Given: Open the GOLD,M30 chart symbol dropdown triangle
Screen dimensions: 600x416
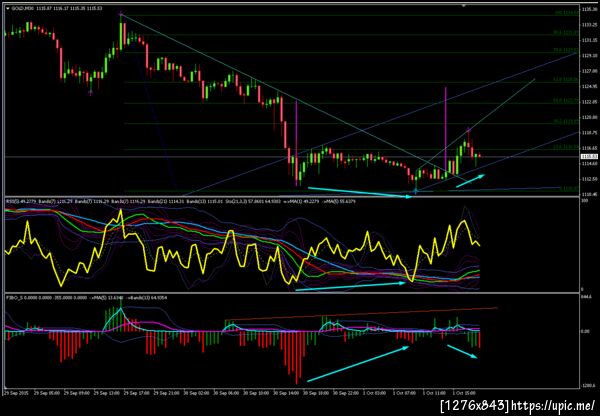Looking at the screenshot, I should coord(8,8).
